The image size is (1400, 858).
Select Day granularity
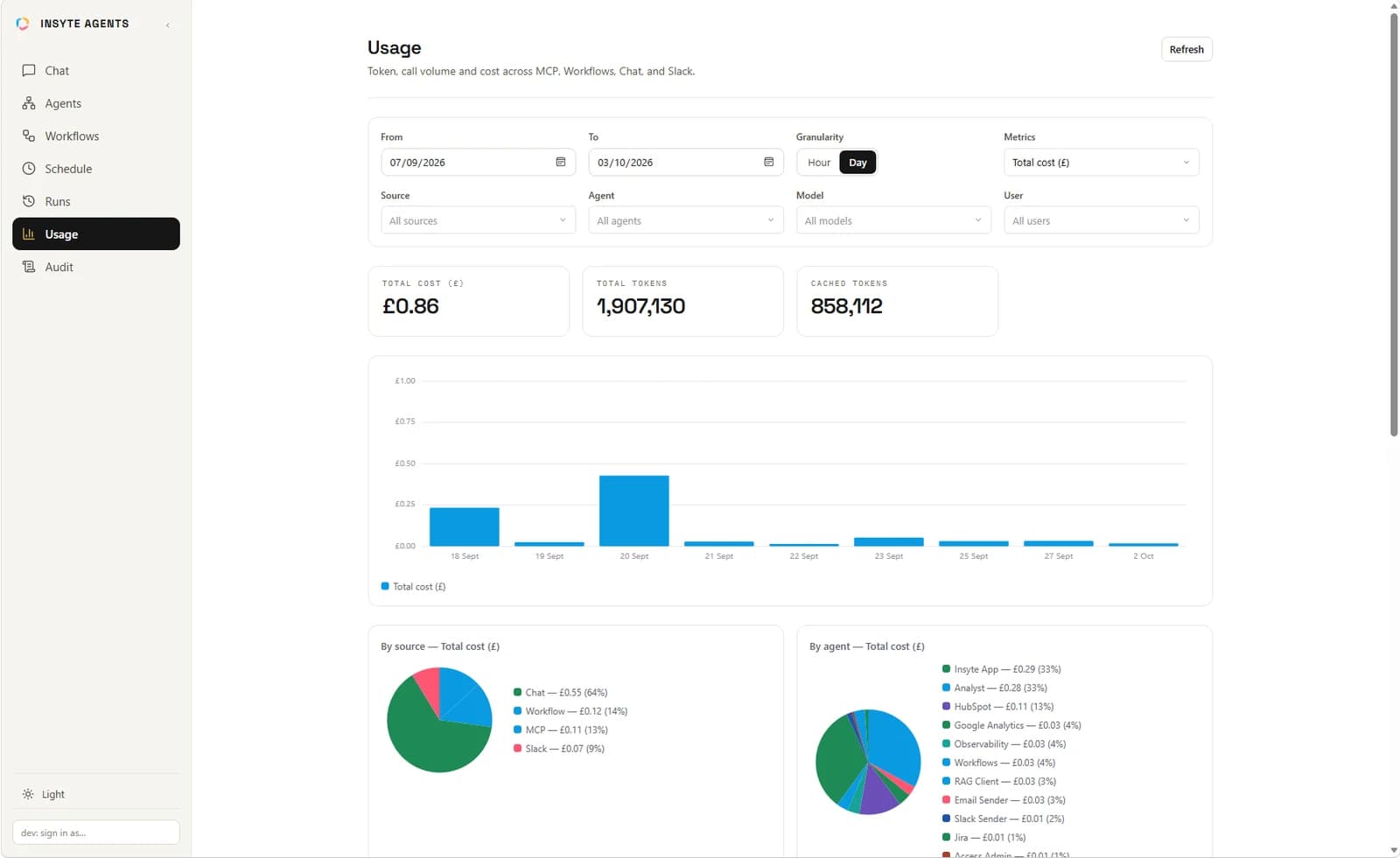[857, 163]
